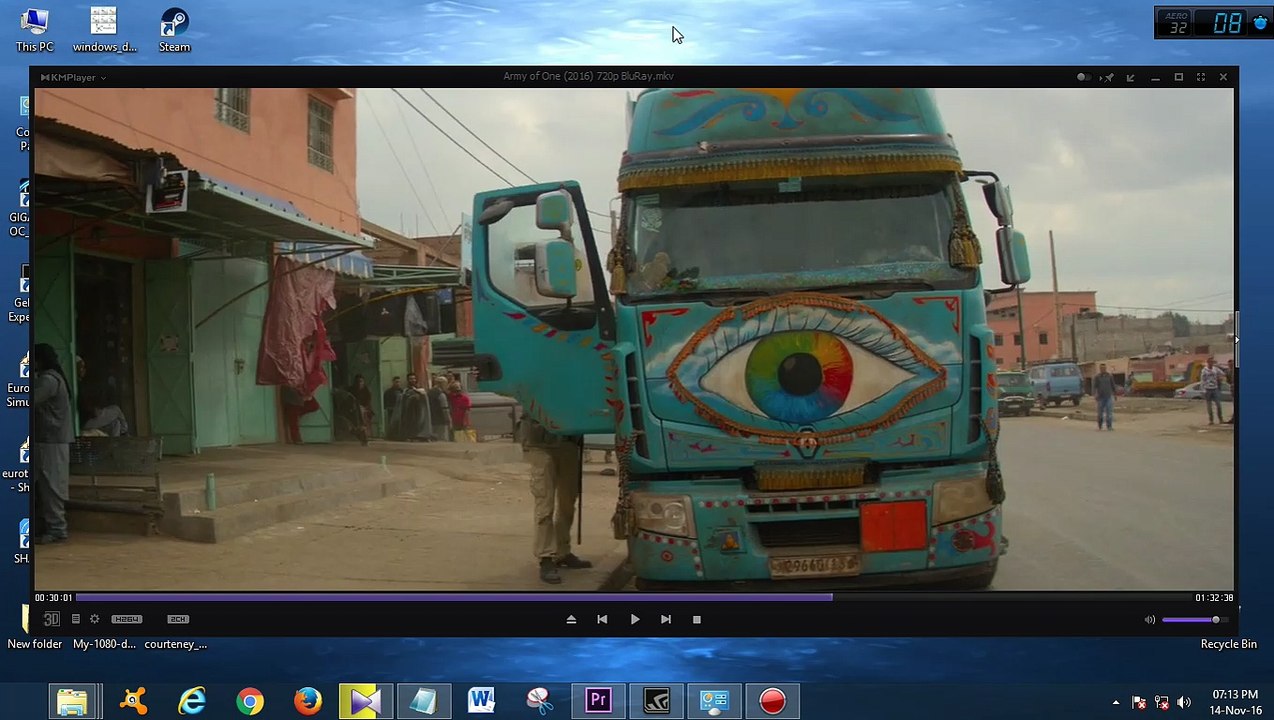Pin KMPlayer window always on top
The height and width of the screenshot is (720, 1274).
tap(1108, 77)
